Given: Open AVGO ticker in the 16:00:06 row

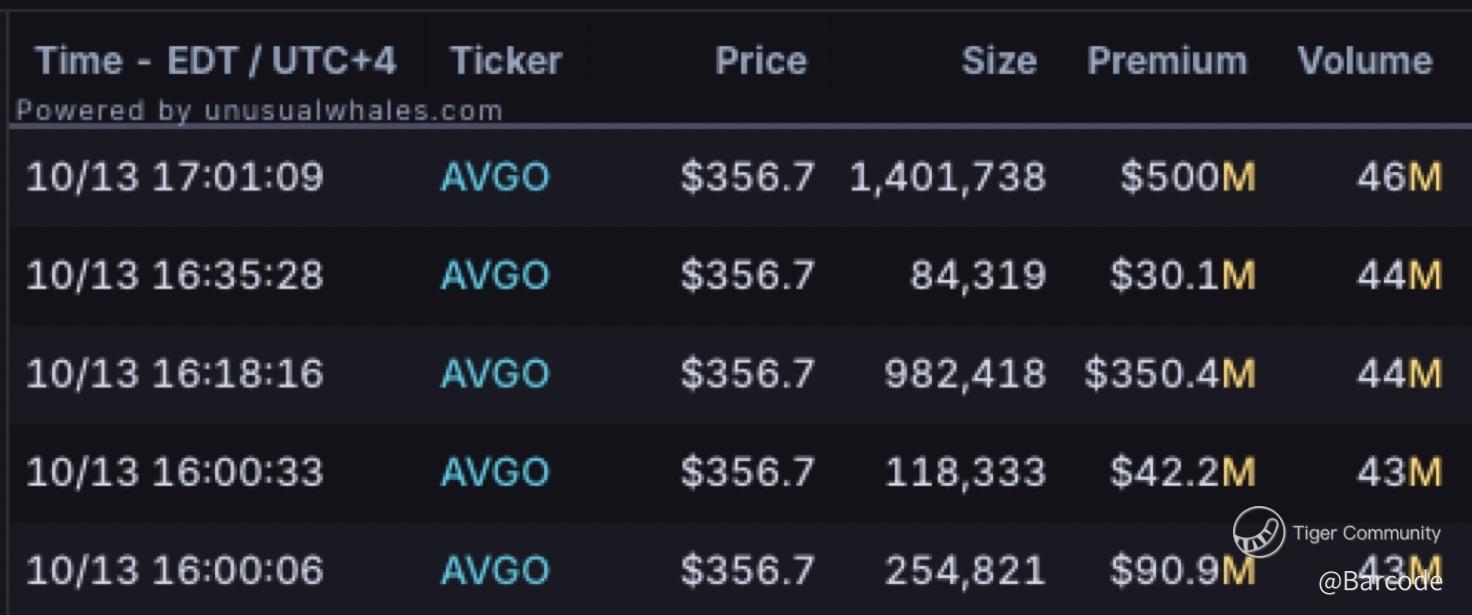Looking at the screenshot, I should pyautogui.click(x=495, y=571).
